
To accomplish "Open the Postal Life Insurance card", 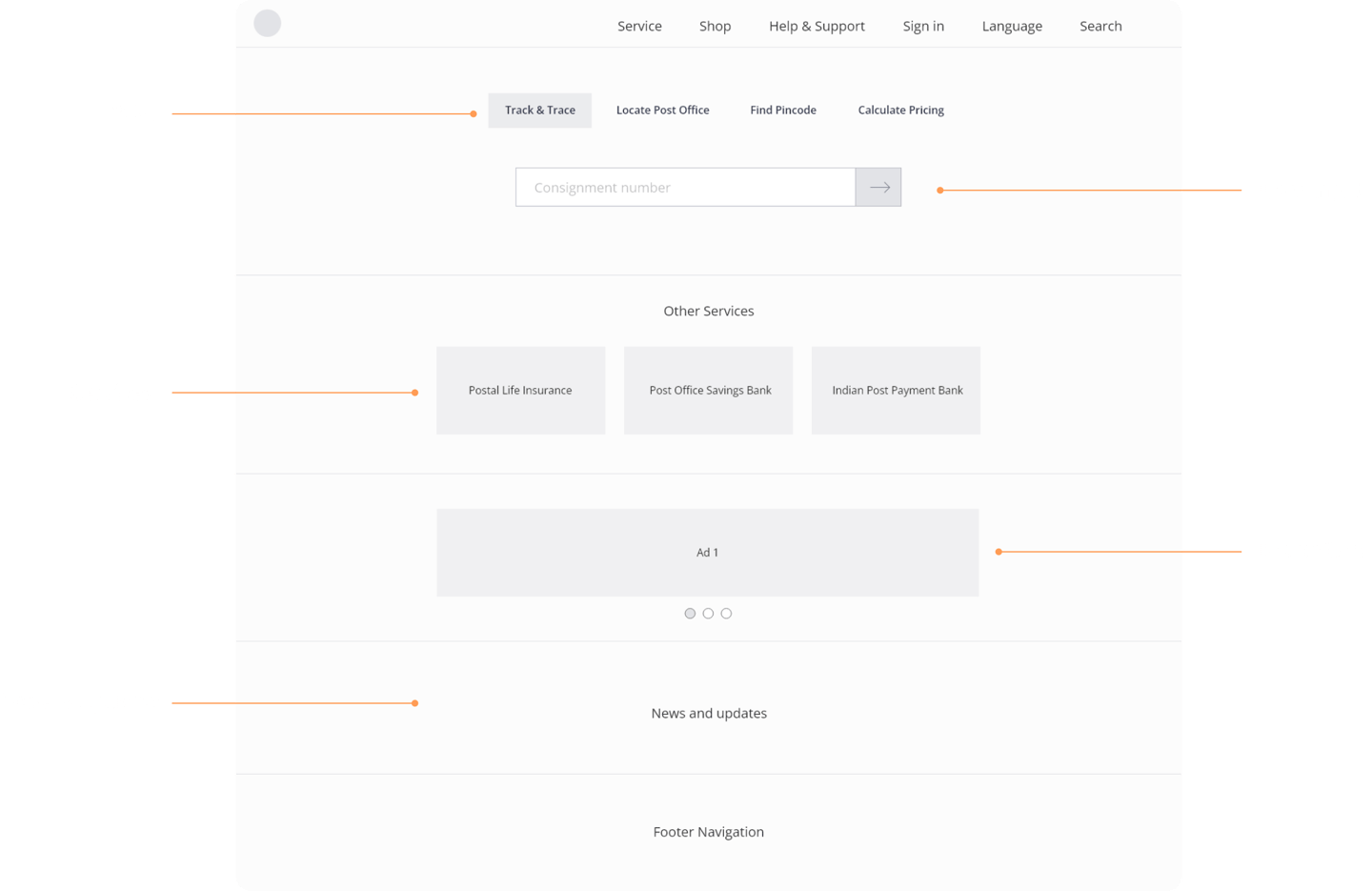I will pos(520,391).
